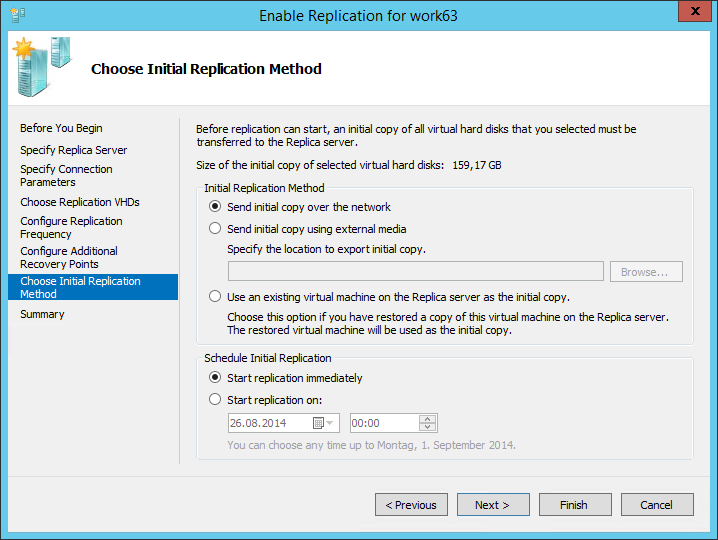Screen dimensions: 718x540
Task: Cancel the replication wizard
Action: tap(657, 505)
